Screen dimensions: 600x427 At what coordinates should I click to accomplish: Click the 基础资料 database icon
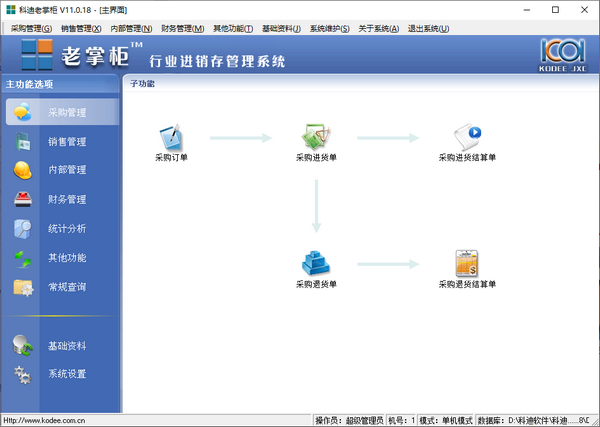(x=23, y=346)
